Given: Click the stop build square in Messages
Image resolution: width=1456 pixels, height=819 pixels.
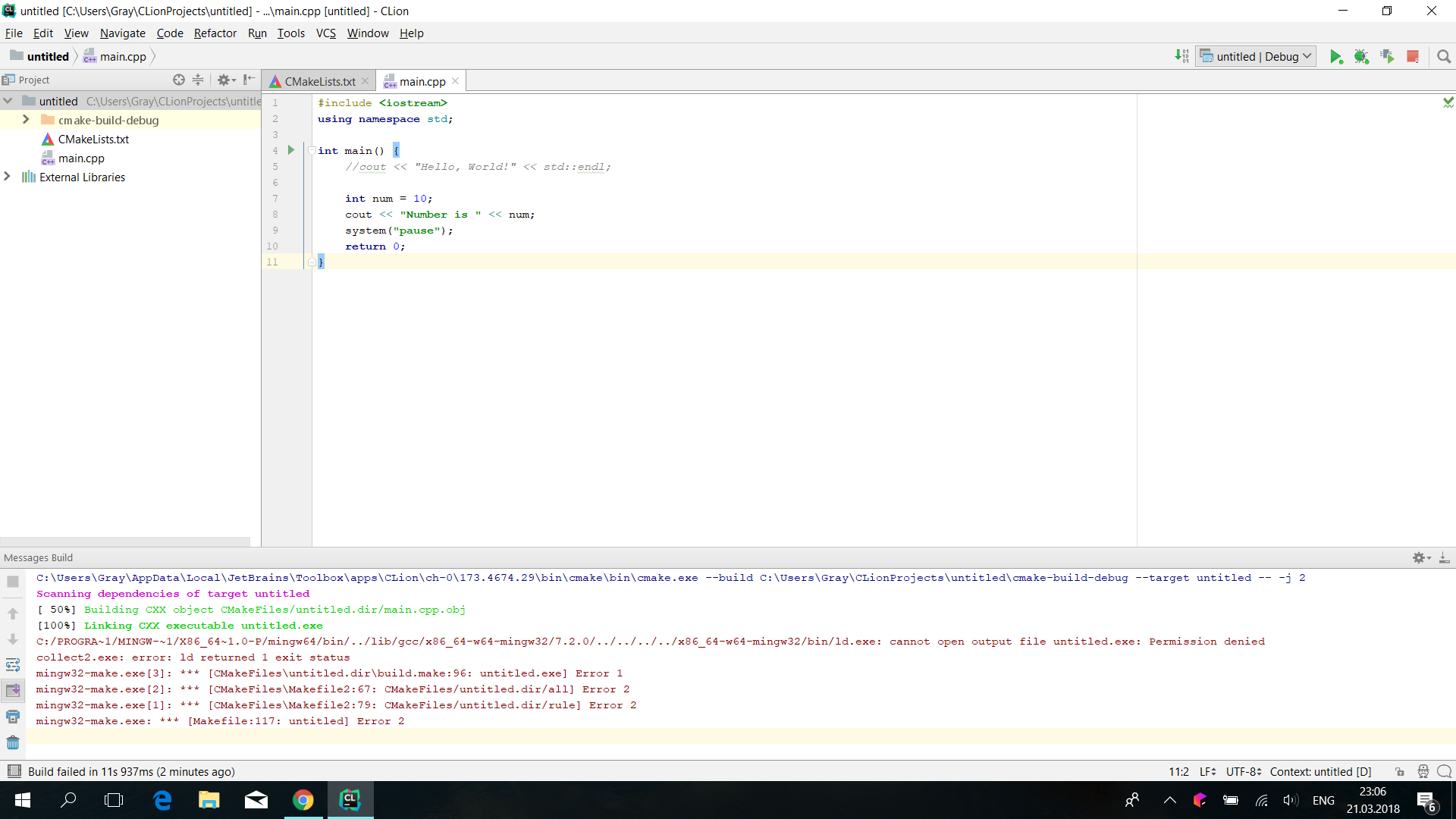Looking at the screenshot, I should click(x=13, y=582).
